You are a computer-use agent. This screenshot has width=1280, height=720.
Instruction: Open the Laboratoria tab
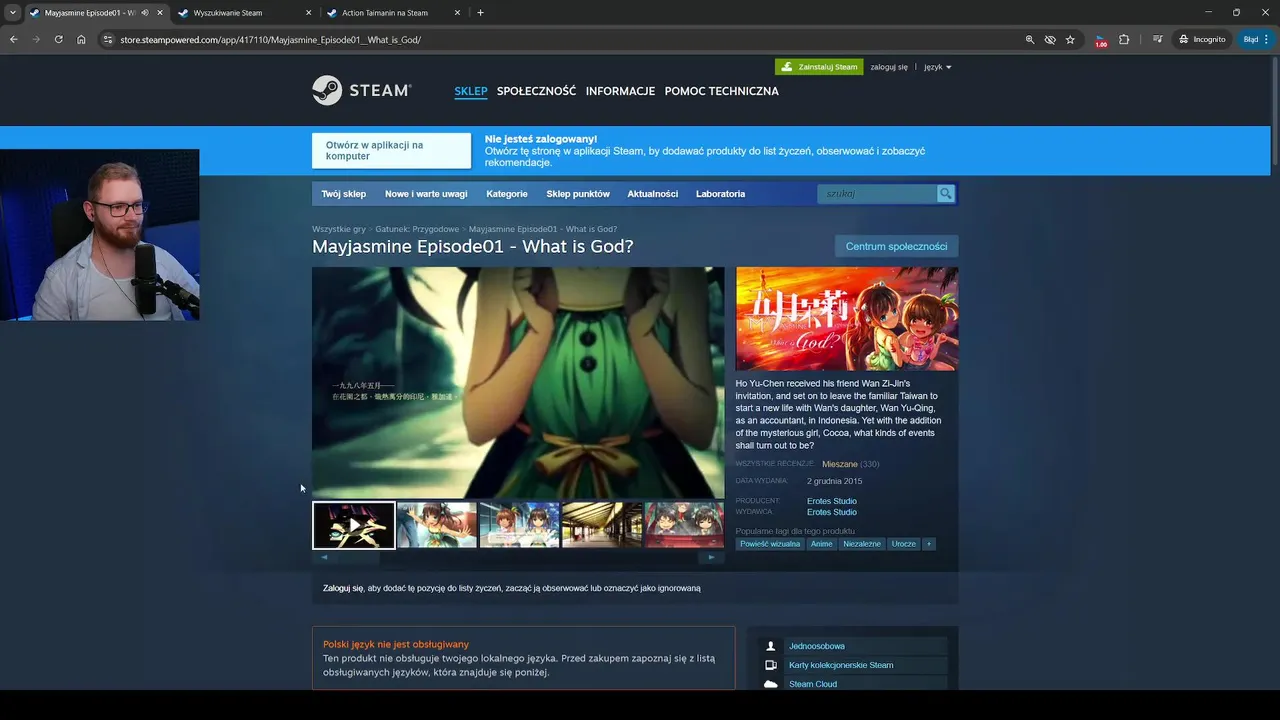coord(720,194)
